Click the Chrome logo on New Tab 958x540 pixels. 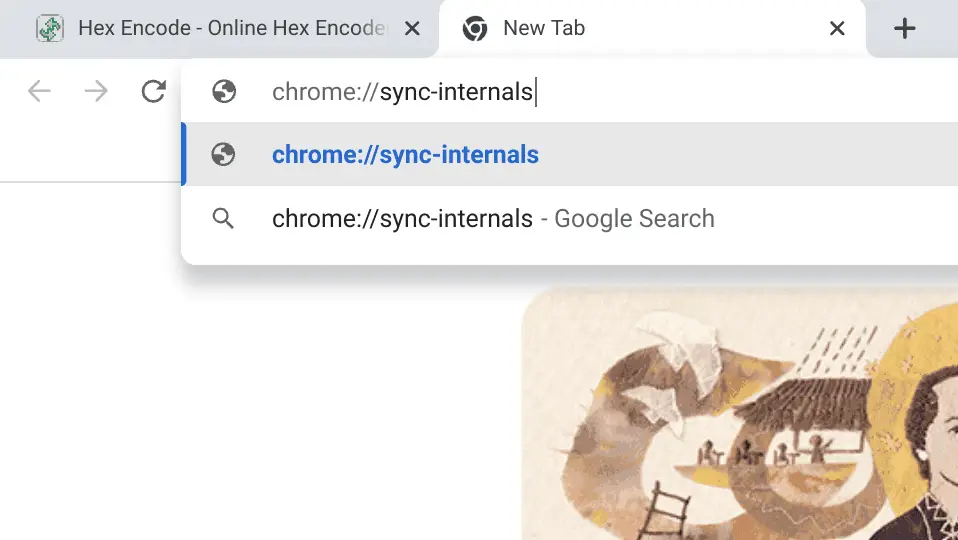[x=475, y=29]
